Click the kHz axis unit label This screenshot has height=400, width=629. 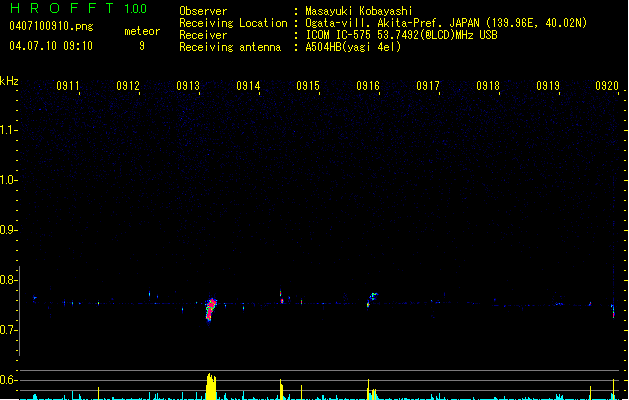9,81
